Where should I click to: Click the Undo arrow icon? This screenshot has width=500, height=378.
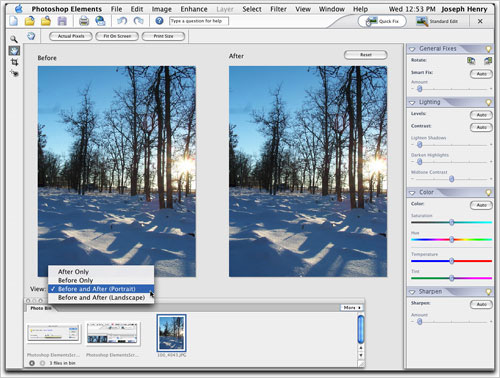tap(122, 21)
